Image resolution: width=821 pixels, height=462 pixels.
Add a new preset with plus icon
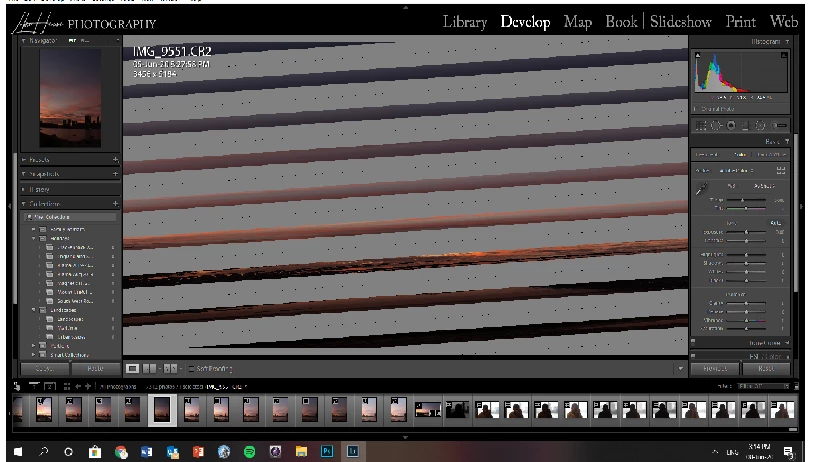pos(115,159)
